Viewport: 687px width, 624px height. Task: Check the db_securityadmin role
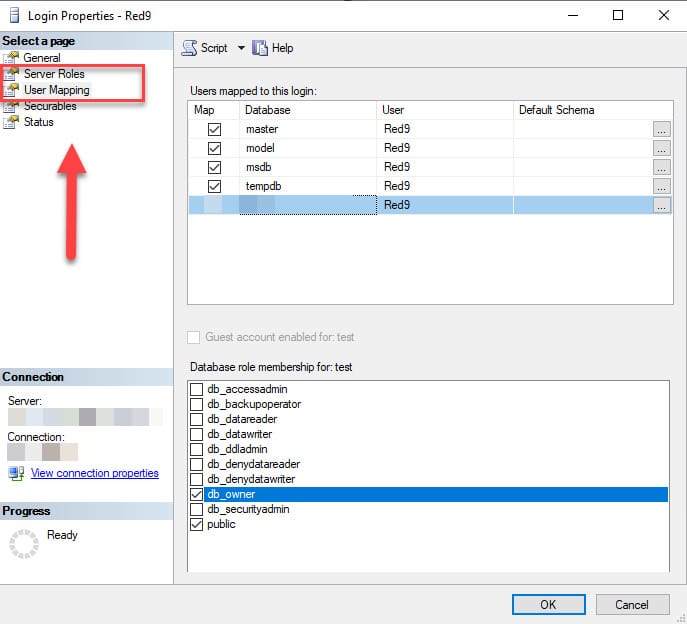[196, 509]
